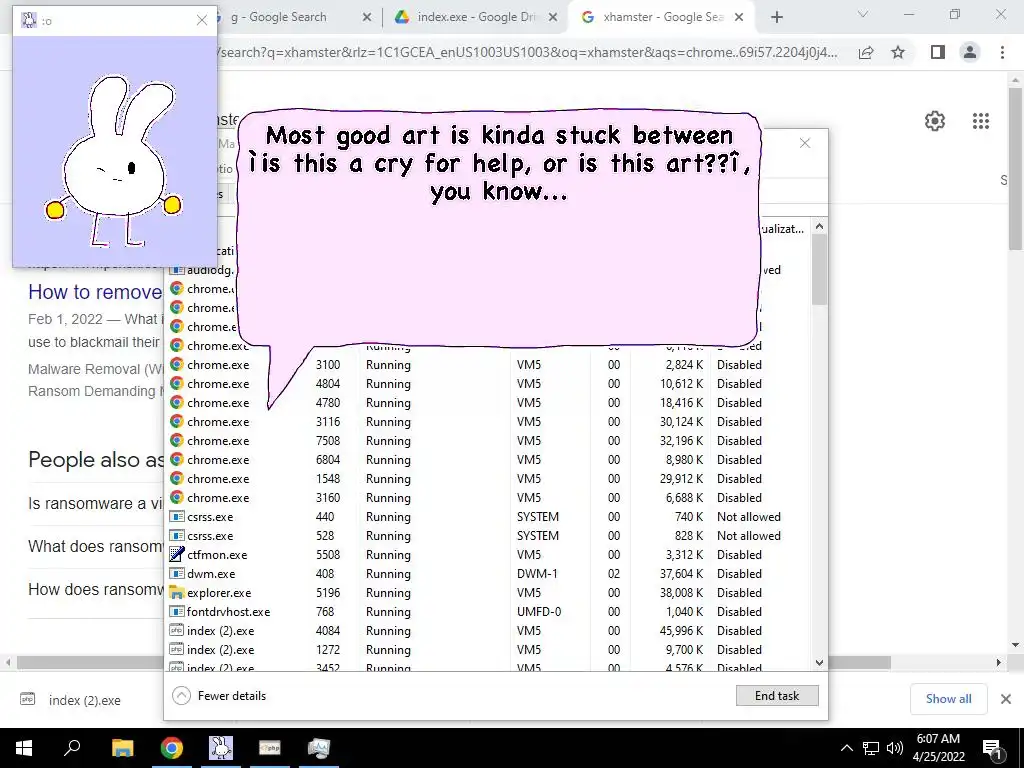Open the network tray icon

coord(871,748)
